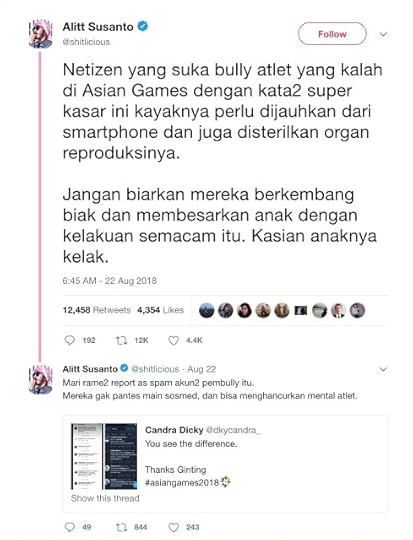Like the second tweet showing 243
Screen dimensions: 413x540
[x=173, y=527]
